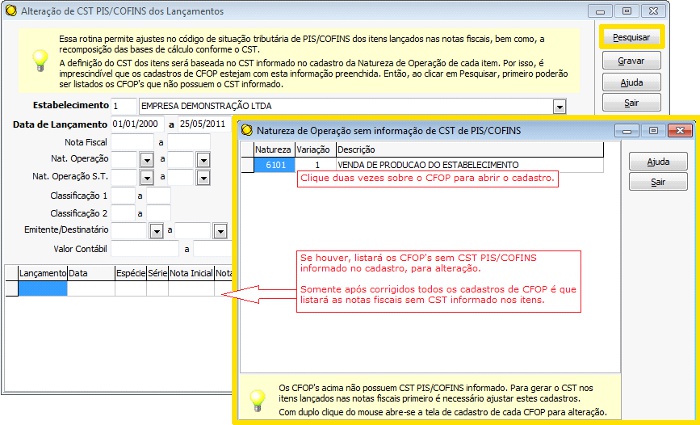Screen dimensions: 700x425
Task: Click the second Classificação 2 field
Action: coord(158,213)
